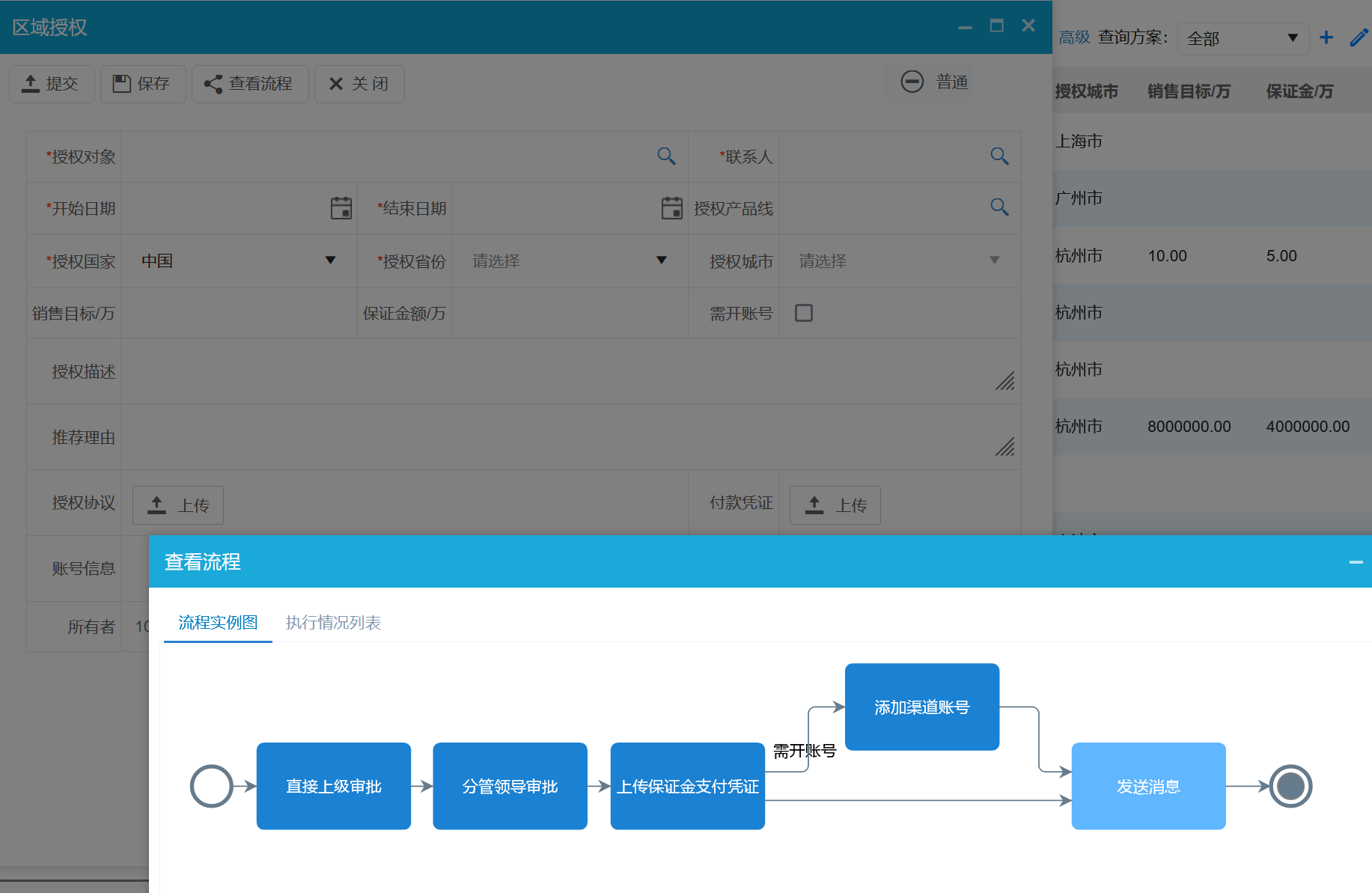This screenshot has width=1372, height=893.
Task: Click the 查看流程 toolbar button
Action: (x=250, y=84)
